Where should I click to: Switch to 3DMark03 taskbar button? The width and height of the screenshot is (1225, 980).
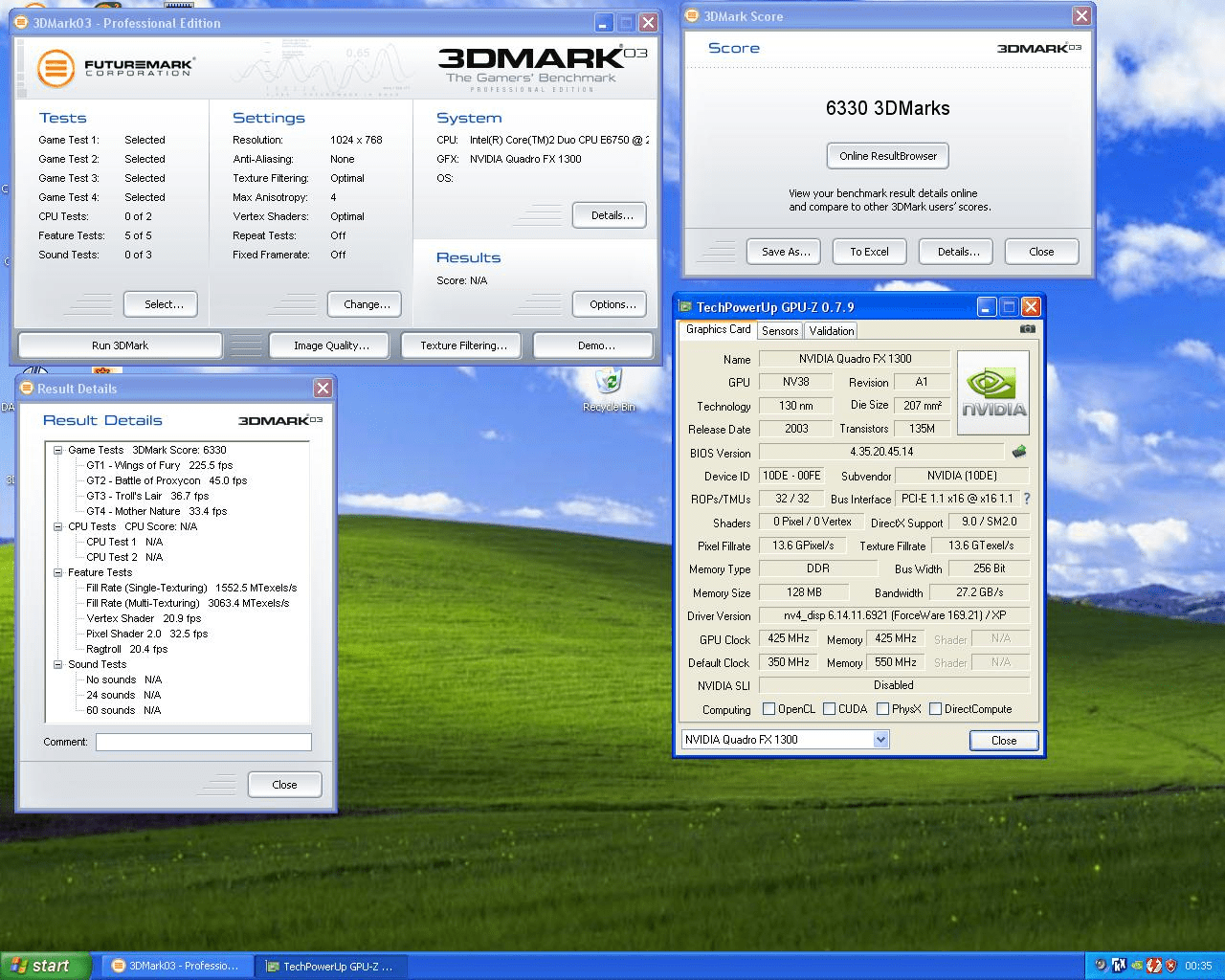point(175,966)
